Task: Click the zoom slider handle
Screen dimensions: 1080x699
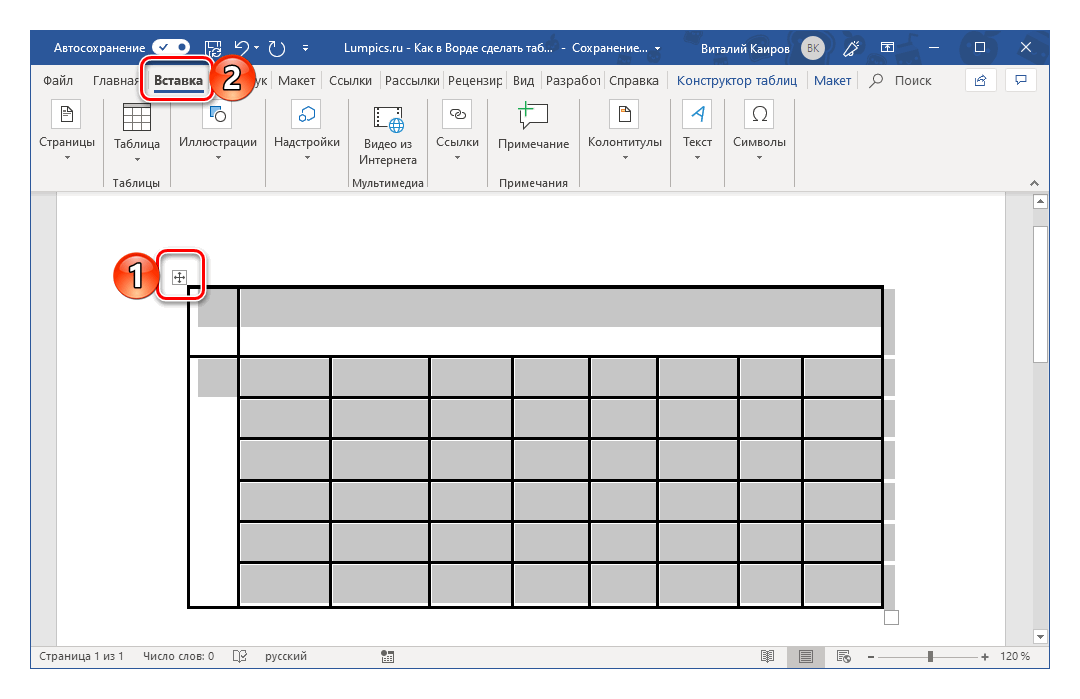Action: (x=930, y=657)
